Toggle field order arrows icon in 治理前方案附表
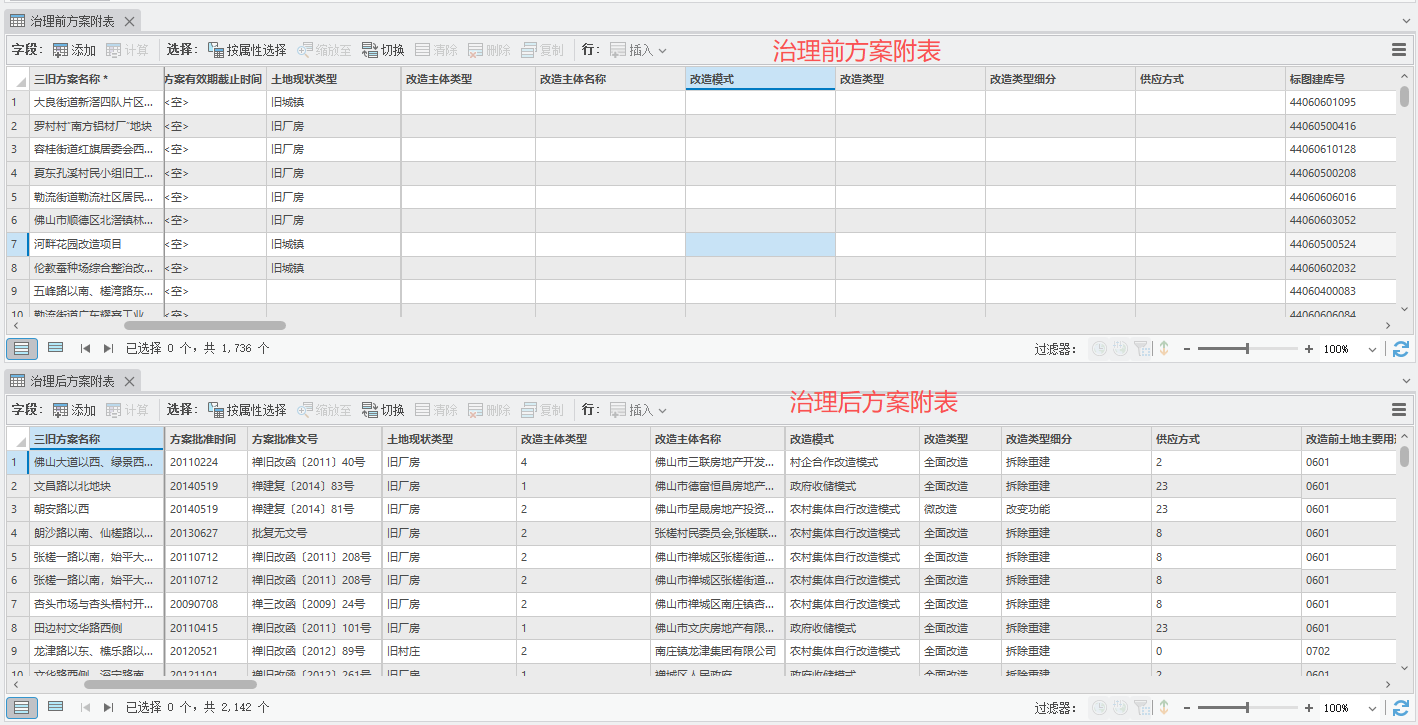This screenshot has height=725, width=1418. pyautogui.click(x=1164, y=349)
